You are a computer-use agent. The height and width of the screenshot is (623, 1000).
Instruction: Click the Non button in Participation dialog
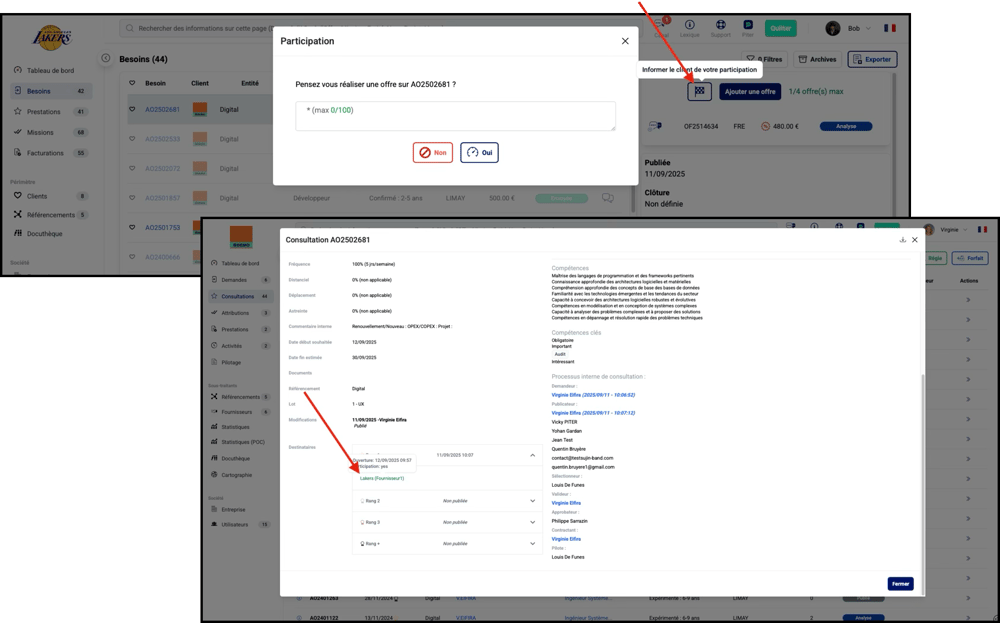[433, 153]
